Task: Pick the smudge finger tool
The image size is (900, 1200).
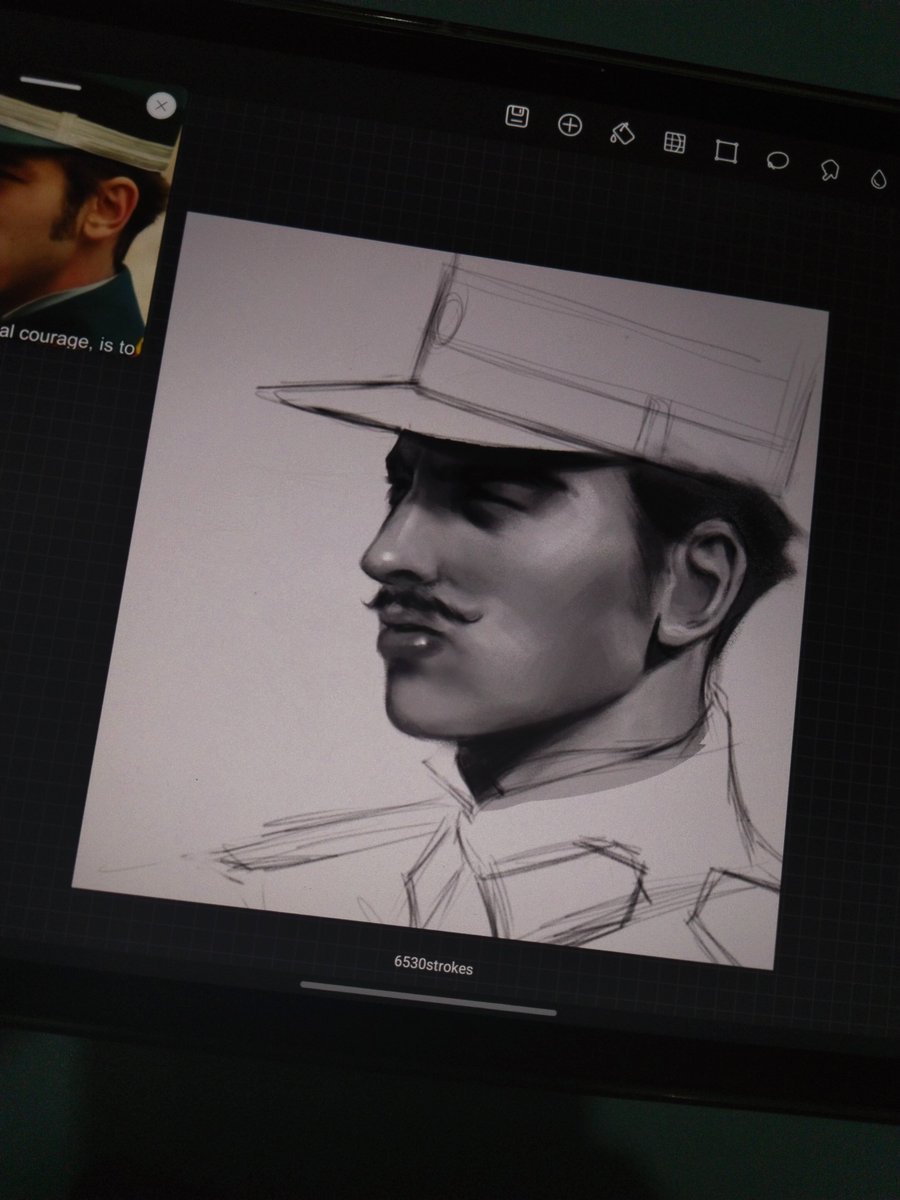Action: 829,170
